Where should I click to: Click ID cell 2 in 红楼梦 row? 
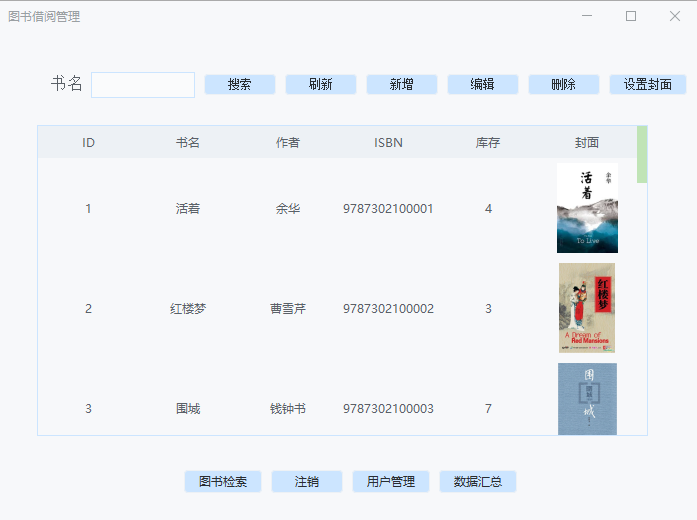click(88, 308)
